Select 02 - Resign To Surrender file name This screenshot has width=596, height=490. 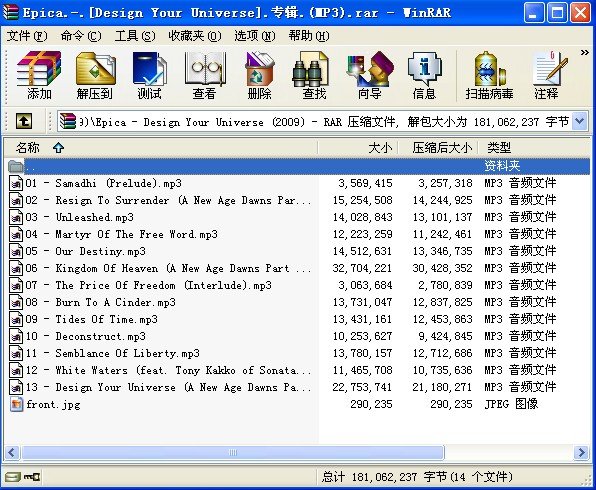(x=168, y=200)
